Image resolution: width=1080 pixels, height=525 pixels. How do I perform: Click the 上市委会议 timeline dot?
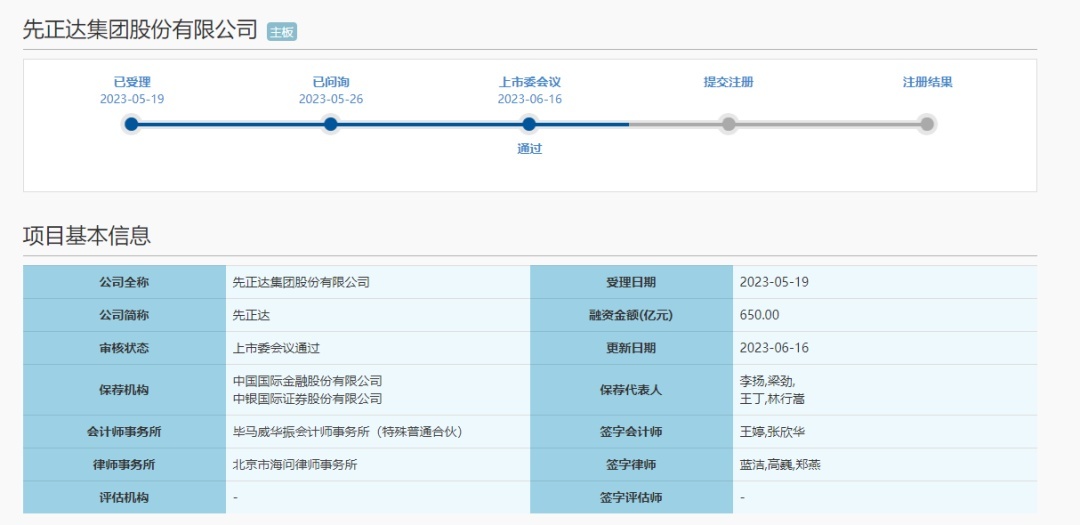[529, 124]
